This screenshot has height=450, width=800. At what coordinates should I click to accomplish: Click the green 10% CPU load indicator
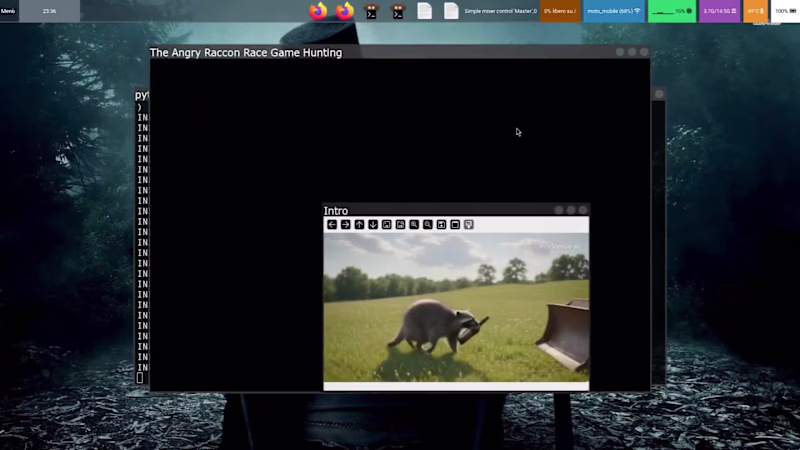(672, 11)
